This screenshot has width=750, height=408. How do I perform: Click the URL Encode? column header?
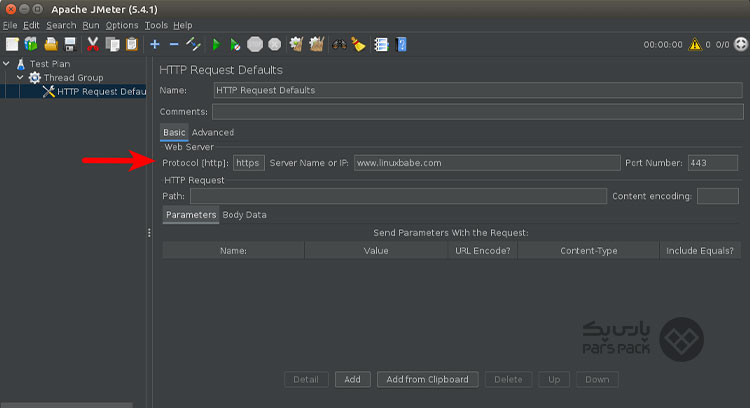click(483, 251)
